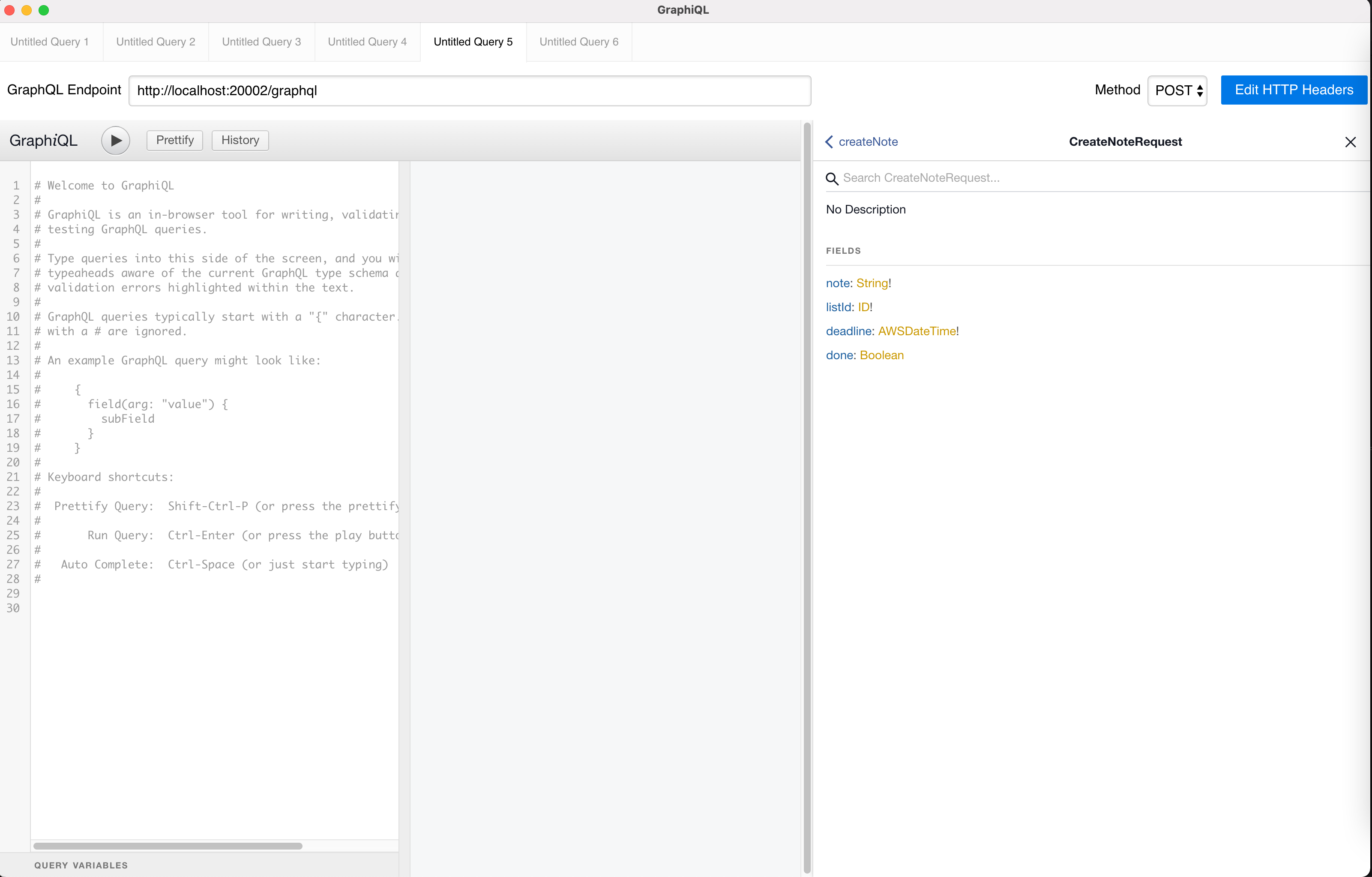
Task: Switch to Untitled Query 2 tab
Action: pyautogui.click(x=156, y=42)
